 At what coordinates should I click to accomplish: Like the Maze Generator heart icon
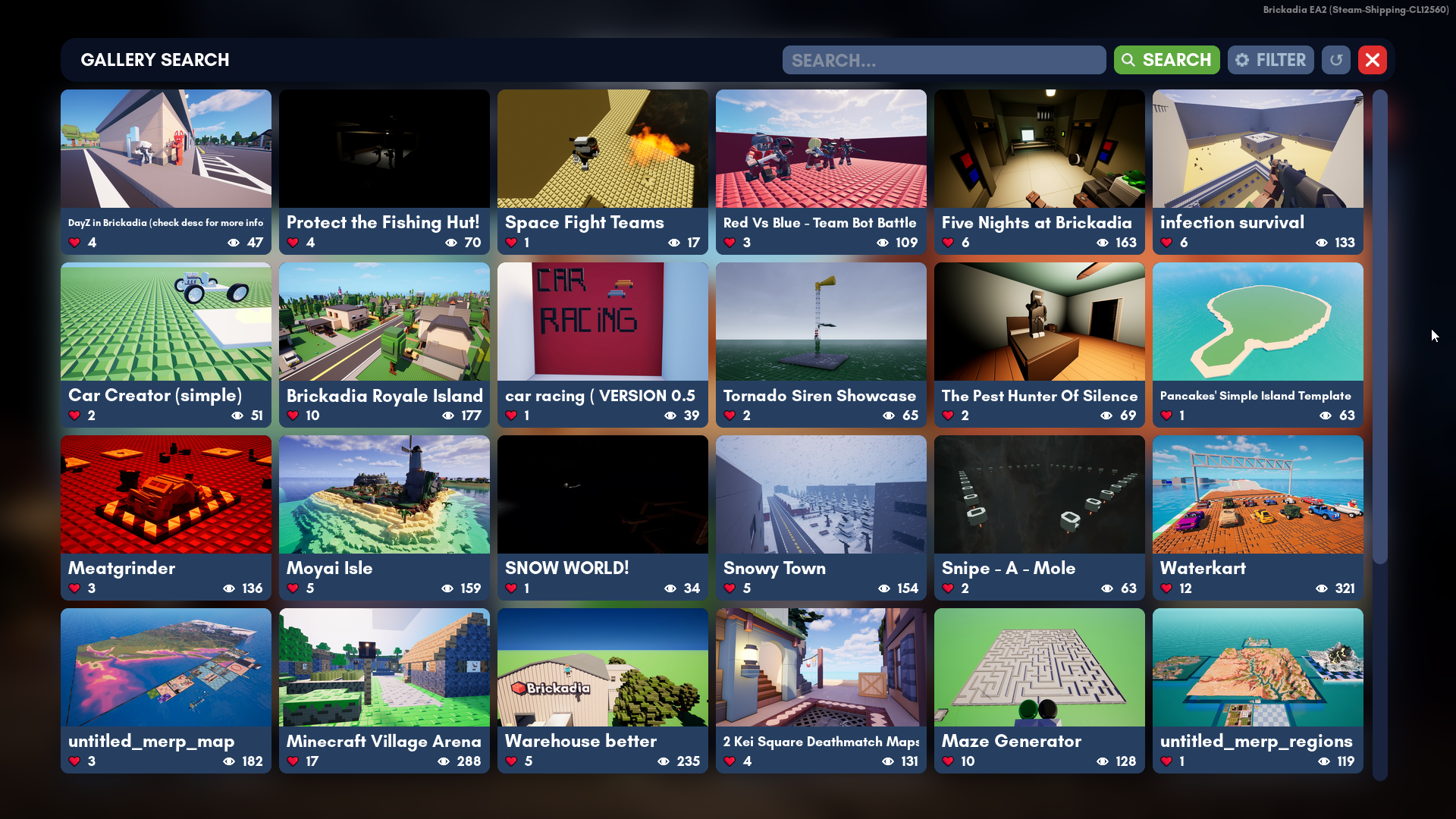click(x=948, y=761)
